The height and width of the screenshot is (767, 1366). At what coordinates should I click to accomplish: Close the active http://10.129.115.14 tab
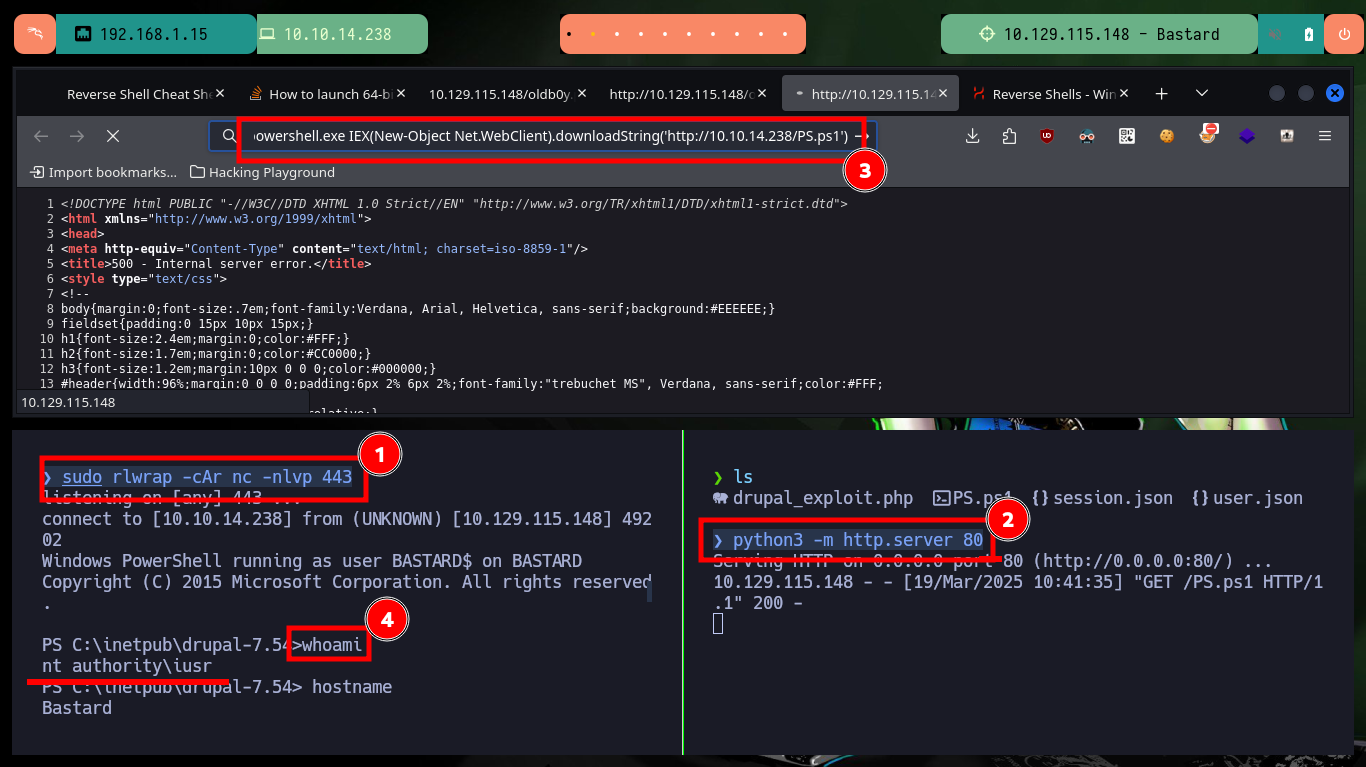pos(944,94)
